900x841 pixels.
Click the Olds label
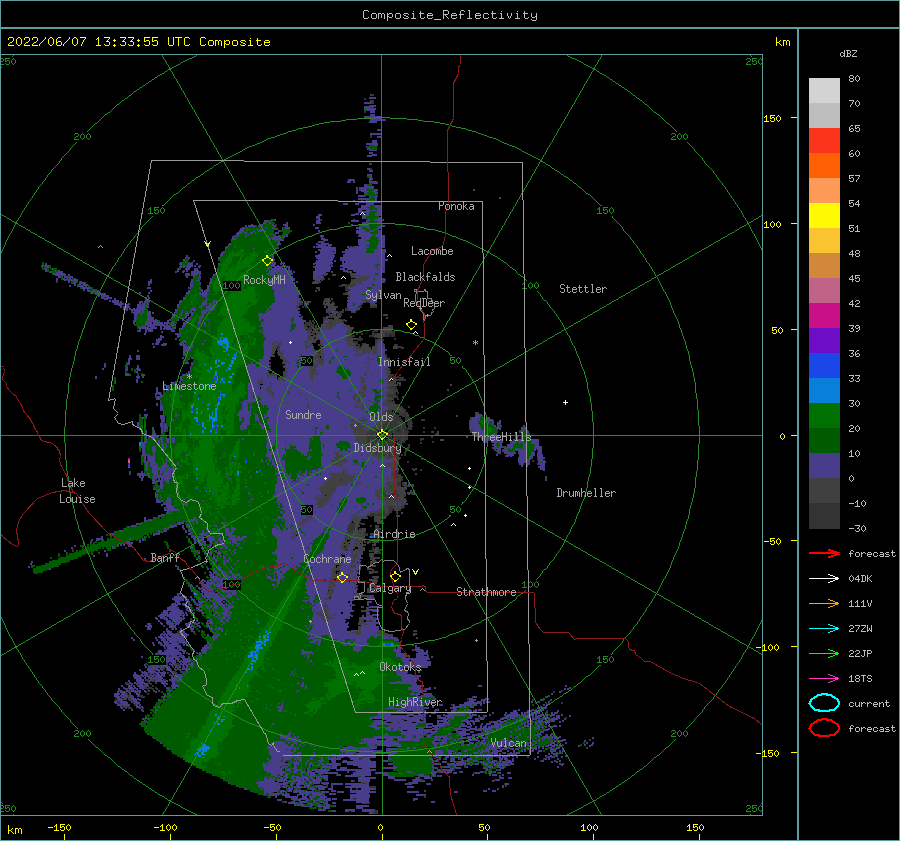click(381, 417)
